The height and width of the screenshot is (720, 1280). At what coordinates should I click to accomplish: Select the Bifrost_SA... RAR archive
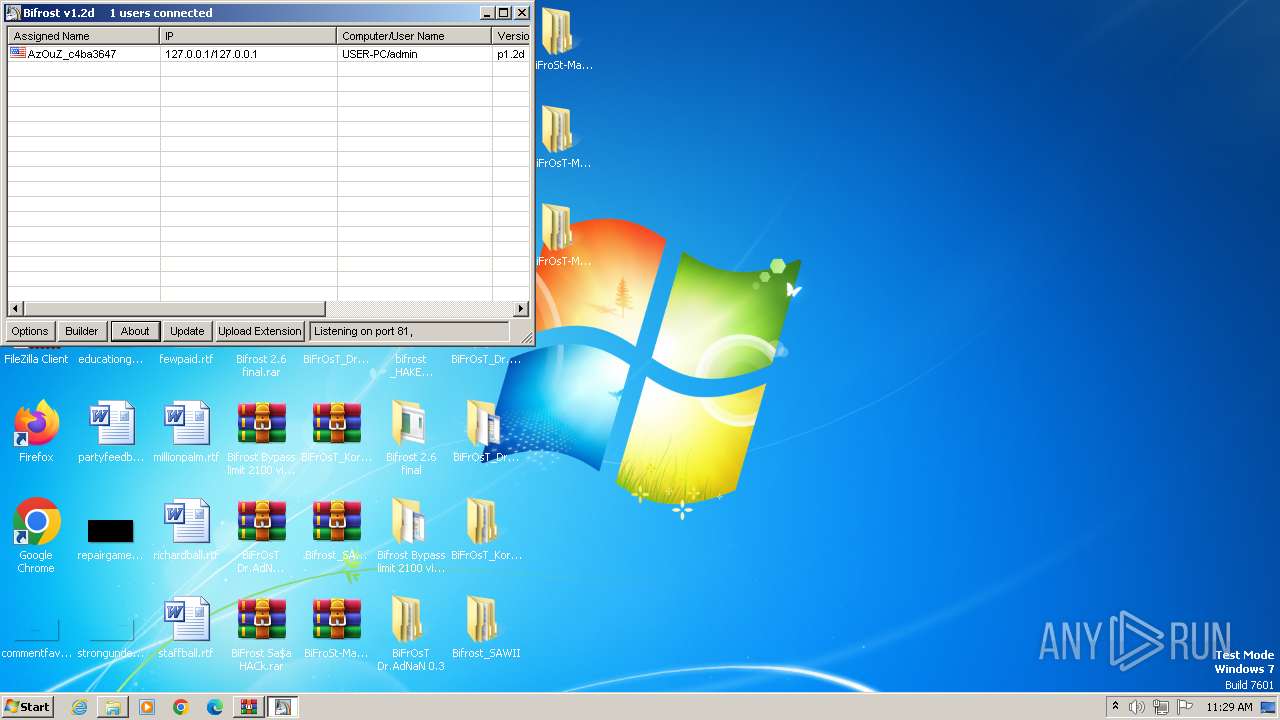point(336,530)
